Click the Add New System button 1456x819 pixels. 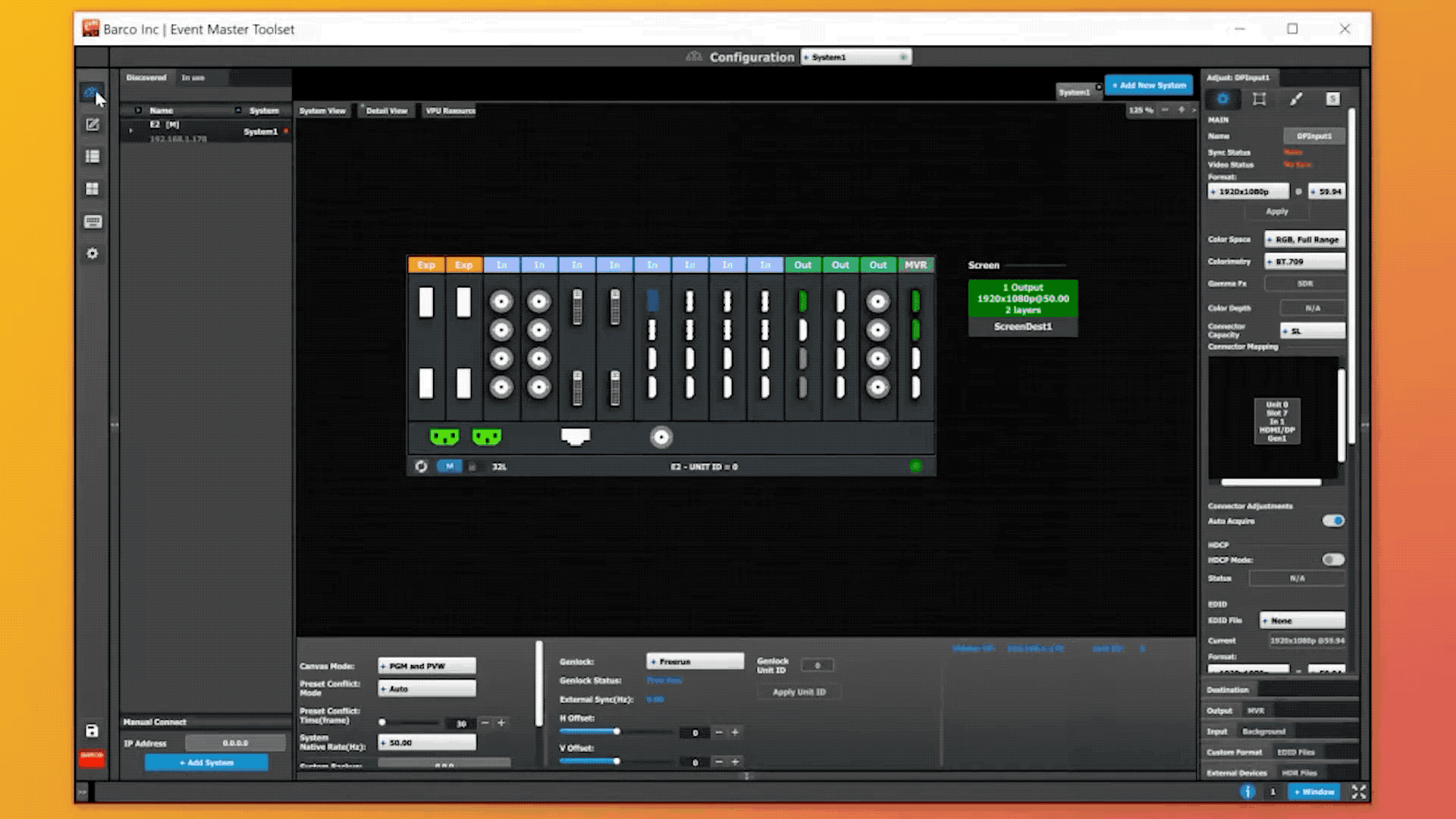click(x=1148, y=85)
